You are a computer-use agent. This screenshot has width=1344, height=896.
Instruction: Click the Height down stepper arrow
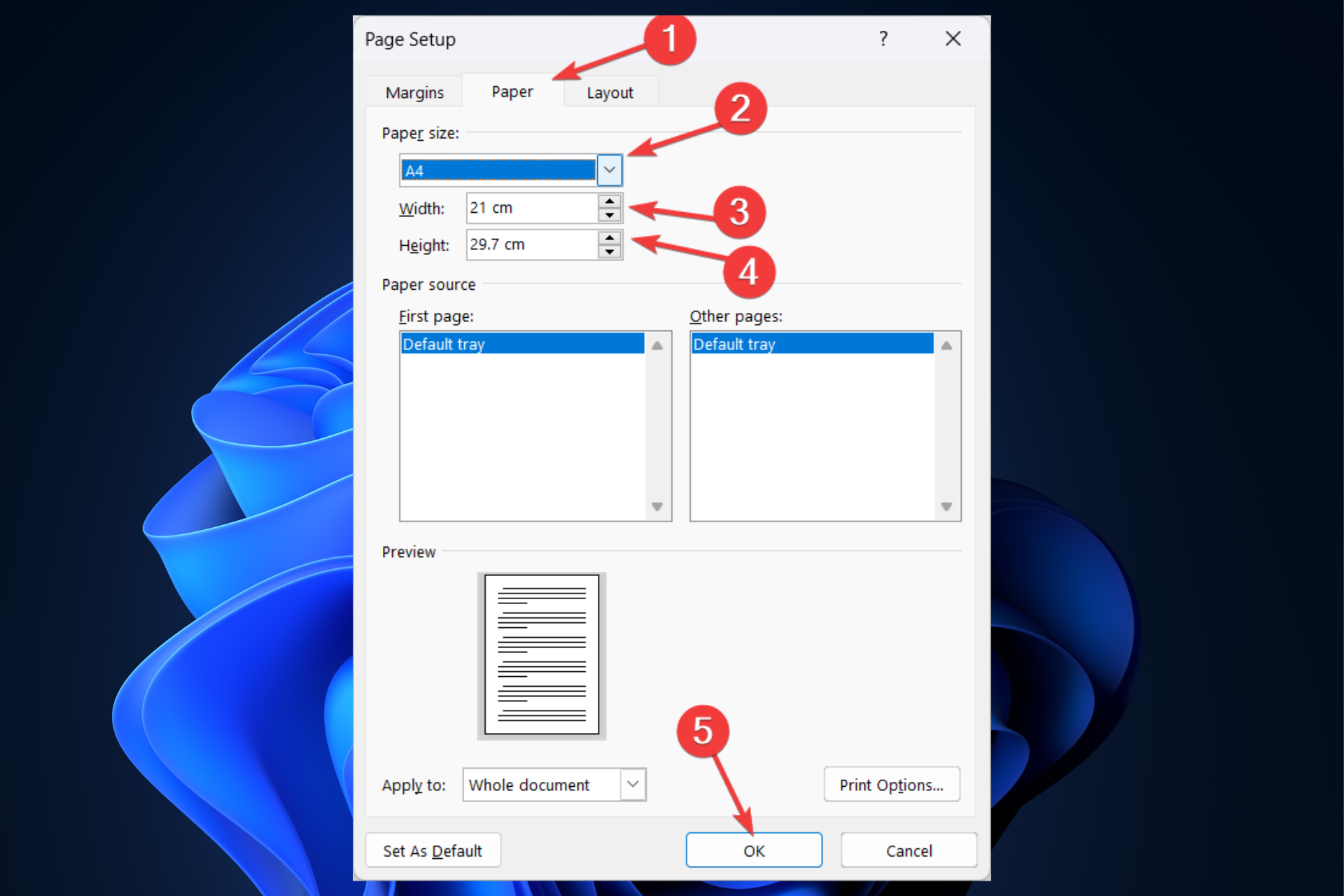(610, 252)
